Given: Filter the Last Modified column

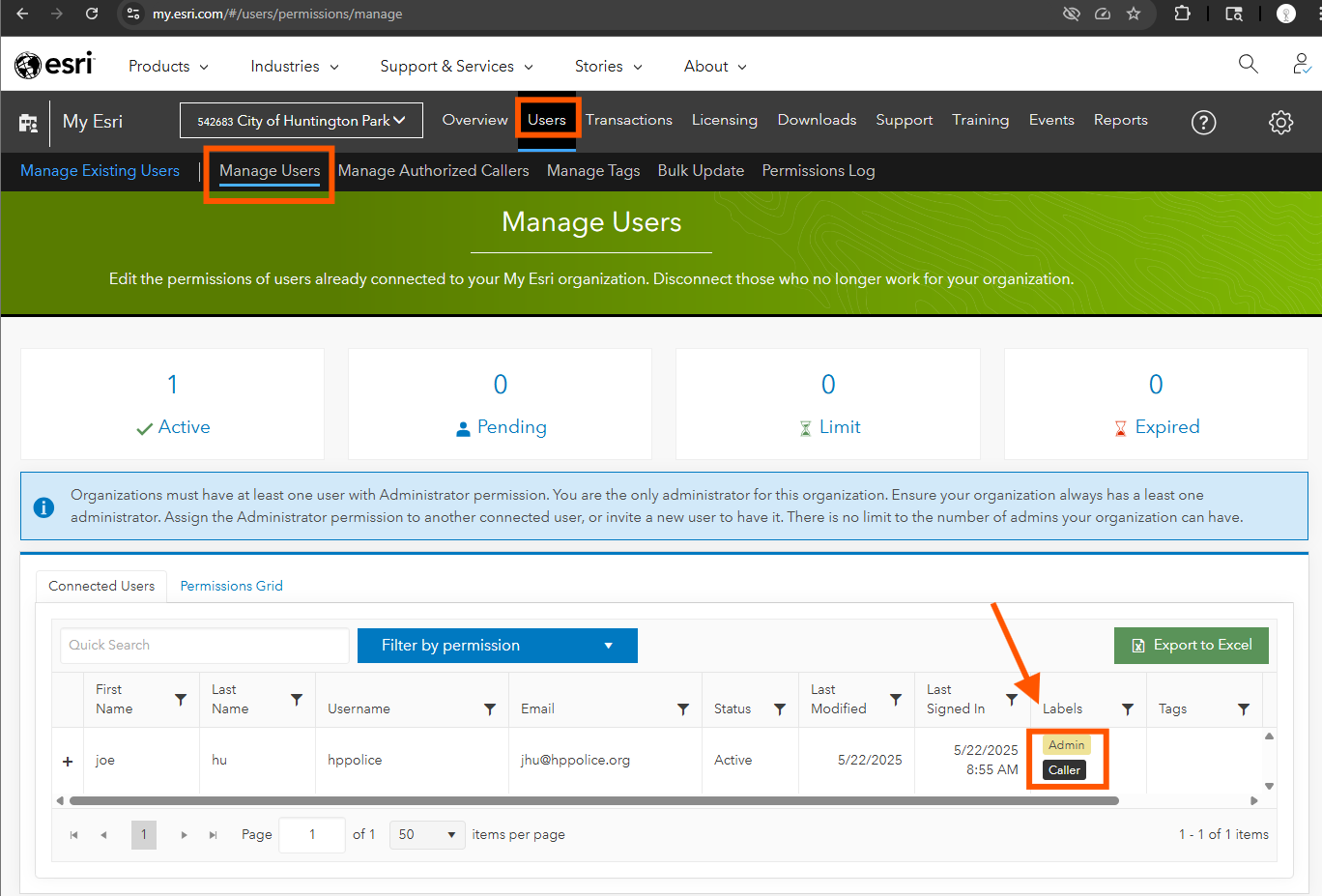Looking at the screenshot, I should (x=896, y=699).
